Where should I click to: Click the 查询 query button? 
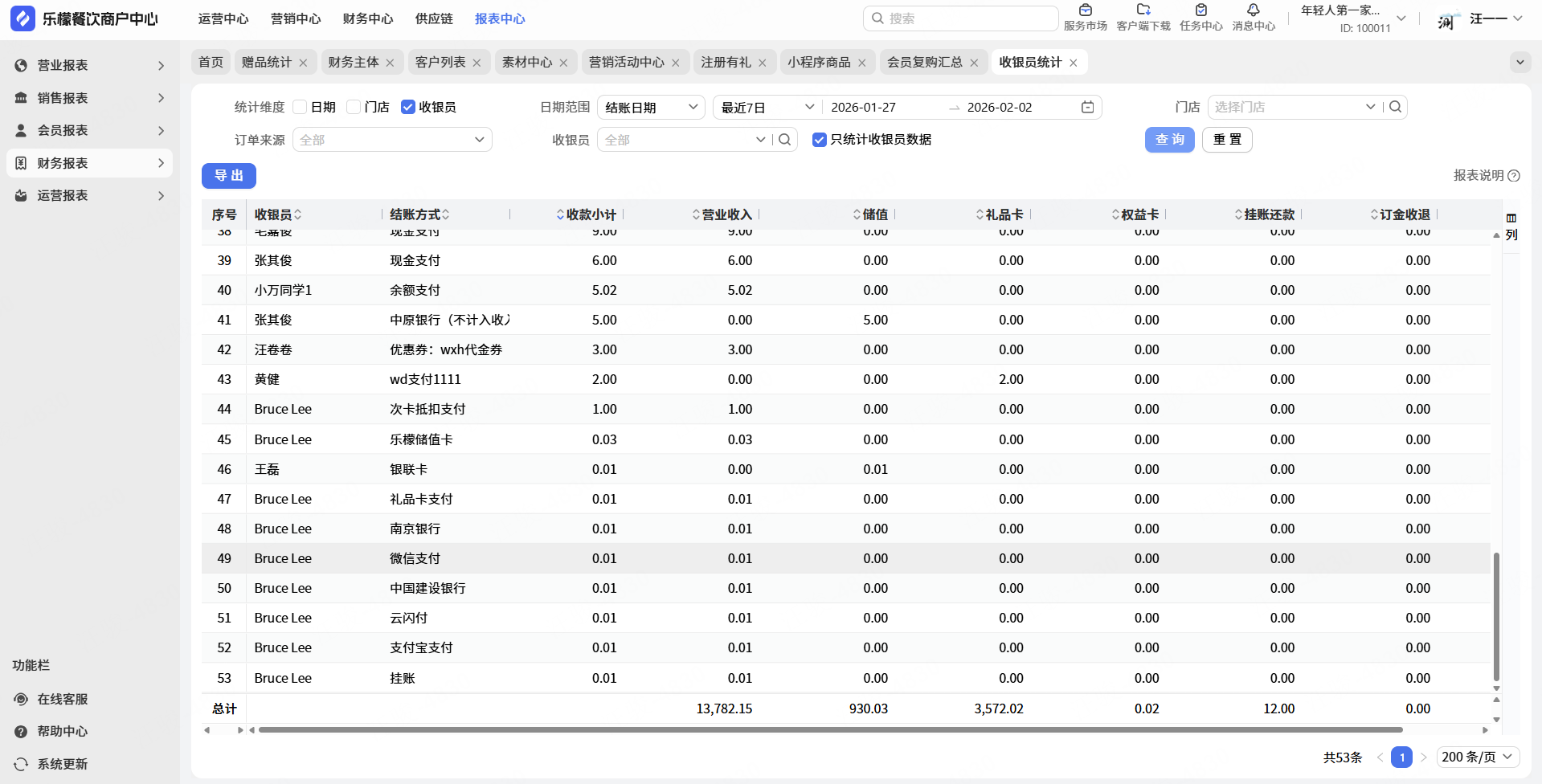pyautogui.click(x=1169, y=140)
